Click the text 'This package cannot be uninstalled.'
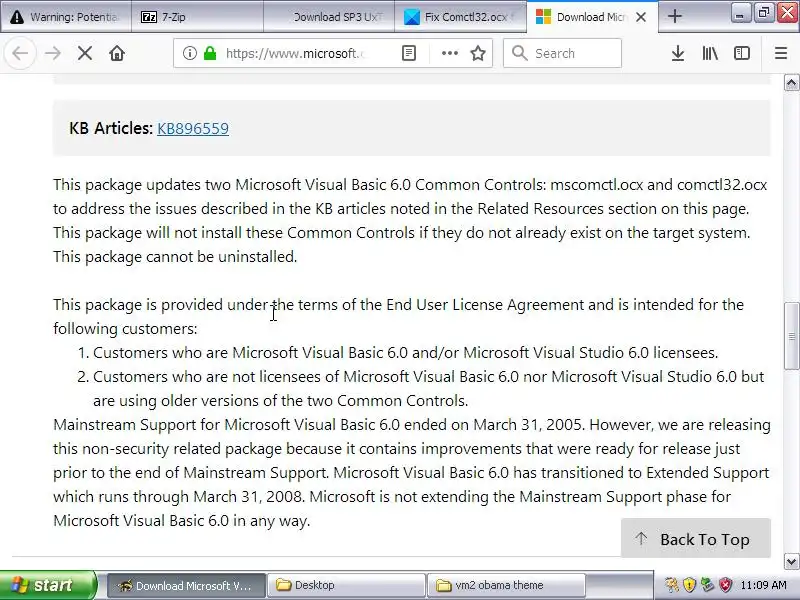The width and height of the screenshot is (800, 600). pyautogui.click(x=175, y=257)
